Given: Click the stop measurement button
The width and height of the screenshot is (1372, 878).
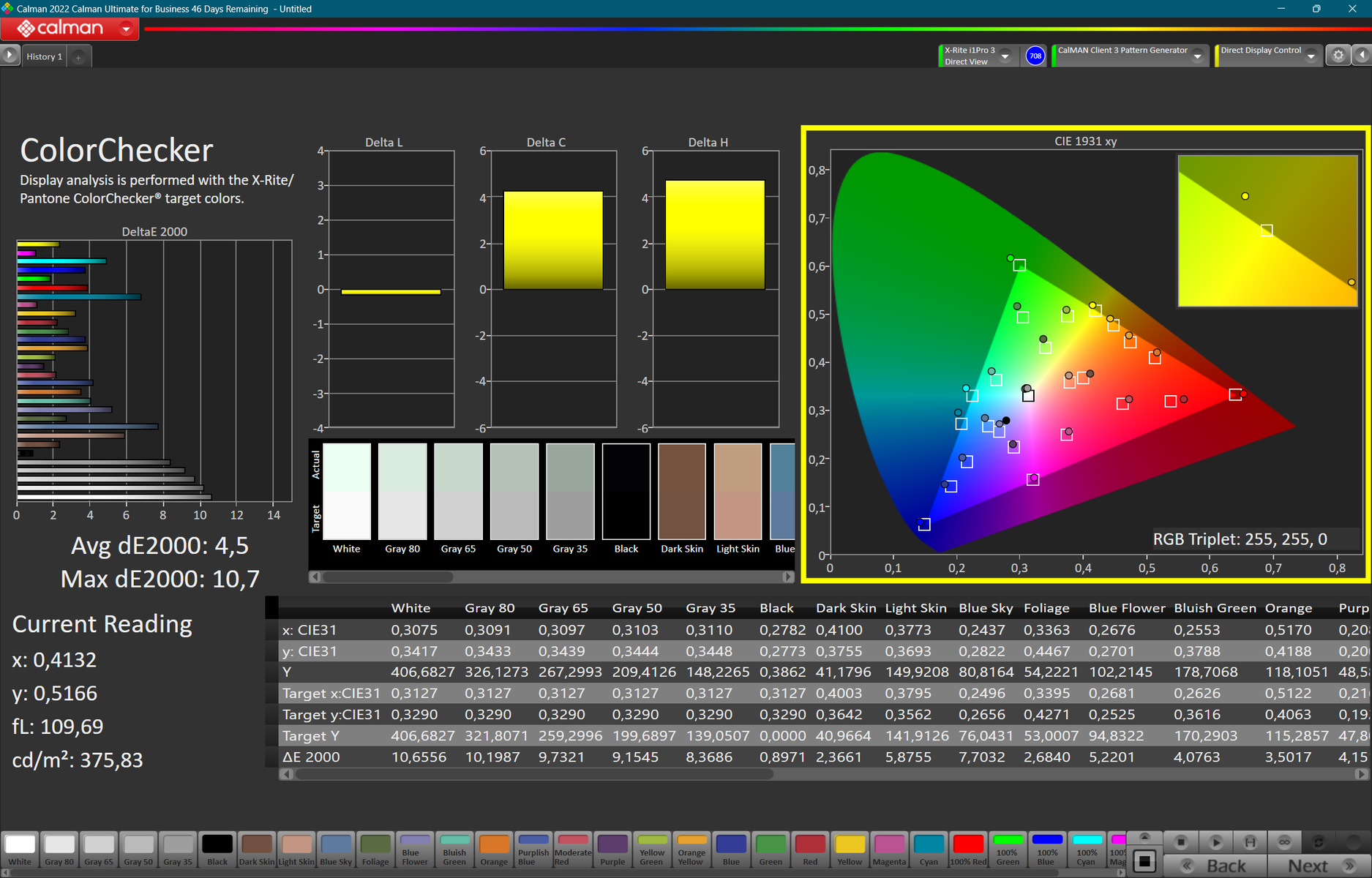Looking at the screenshot, I should [x=1180, y=842].
